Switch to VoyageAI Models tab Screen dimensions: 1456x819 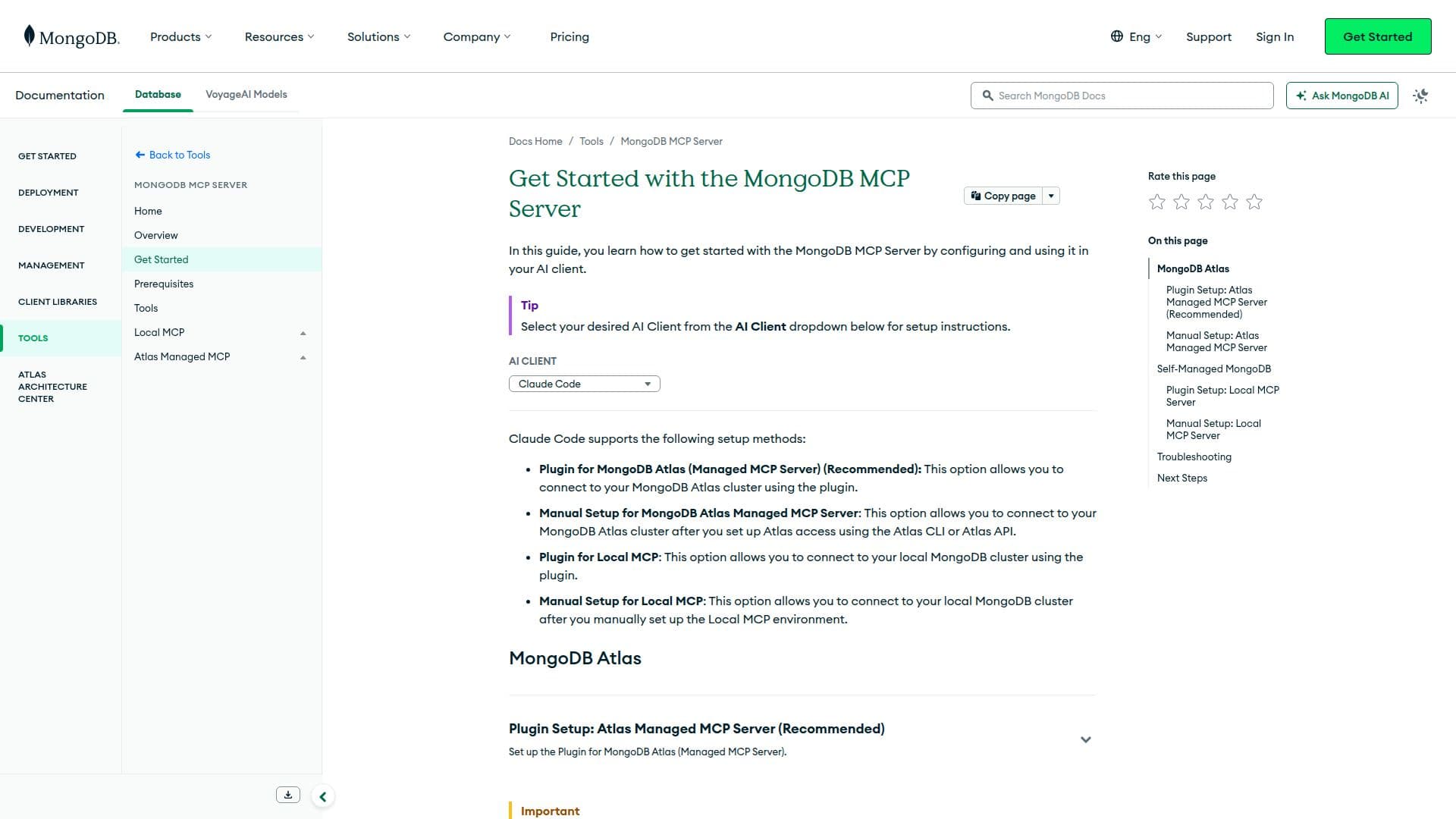tap(246, 95)
